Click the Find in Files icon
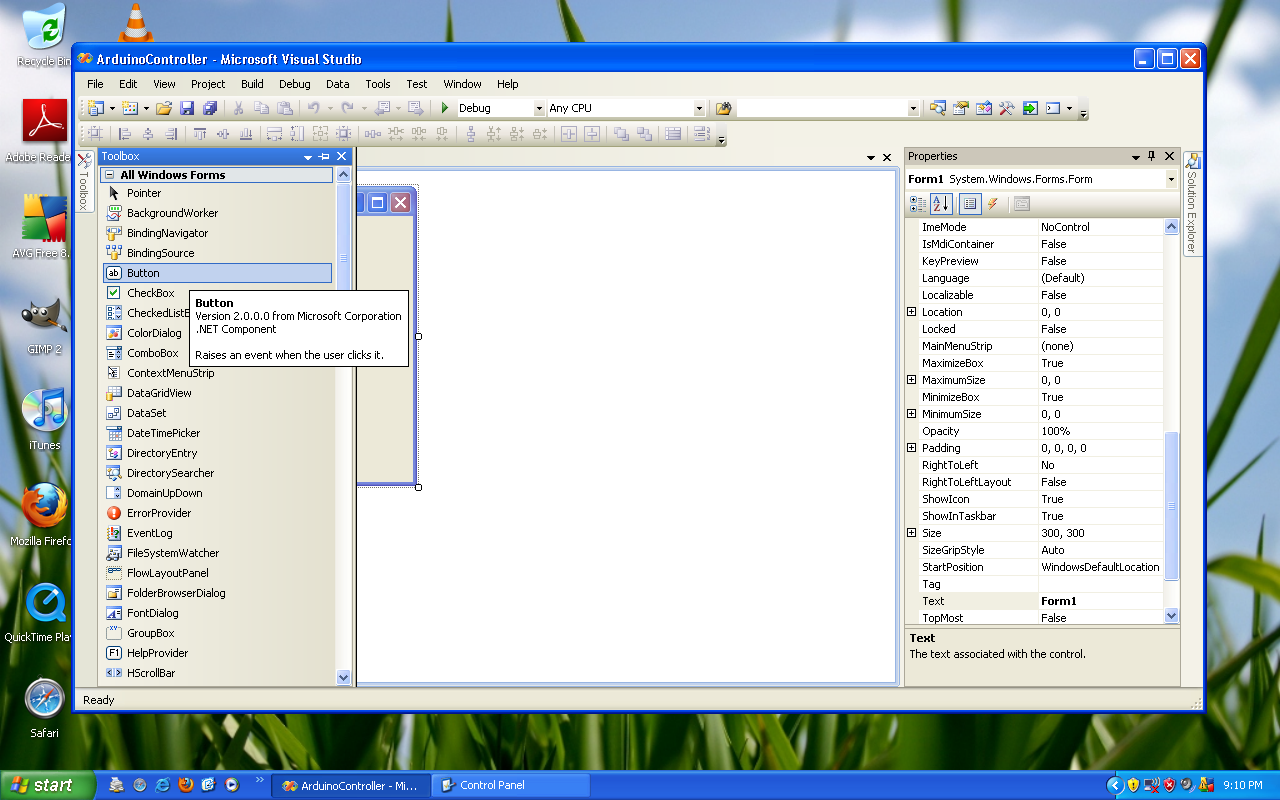Viewport: 1280px width, 800px height. tap(724, 108)
